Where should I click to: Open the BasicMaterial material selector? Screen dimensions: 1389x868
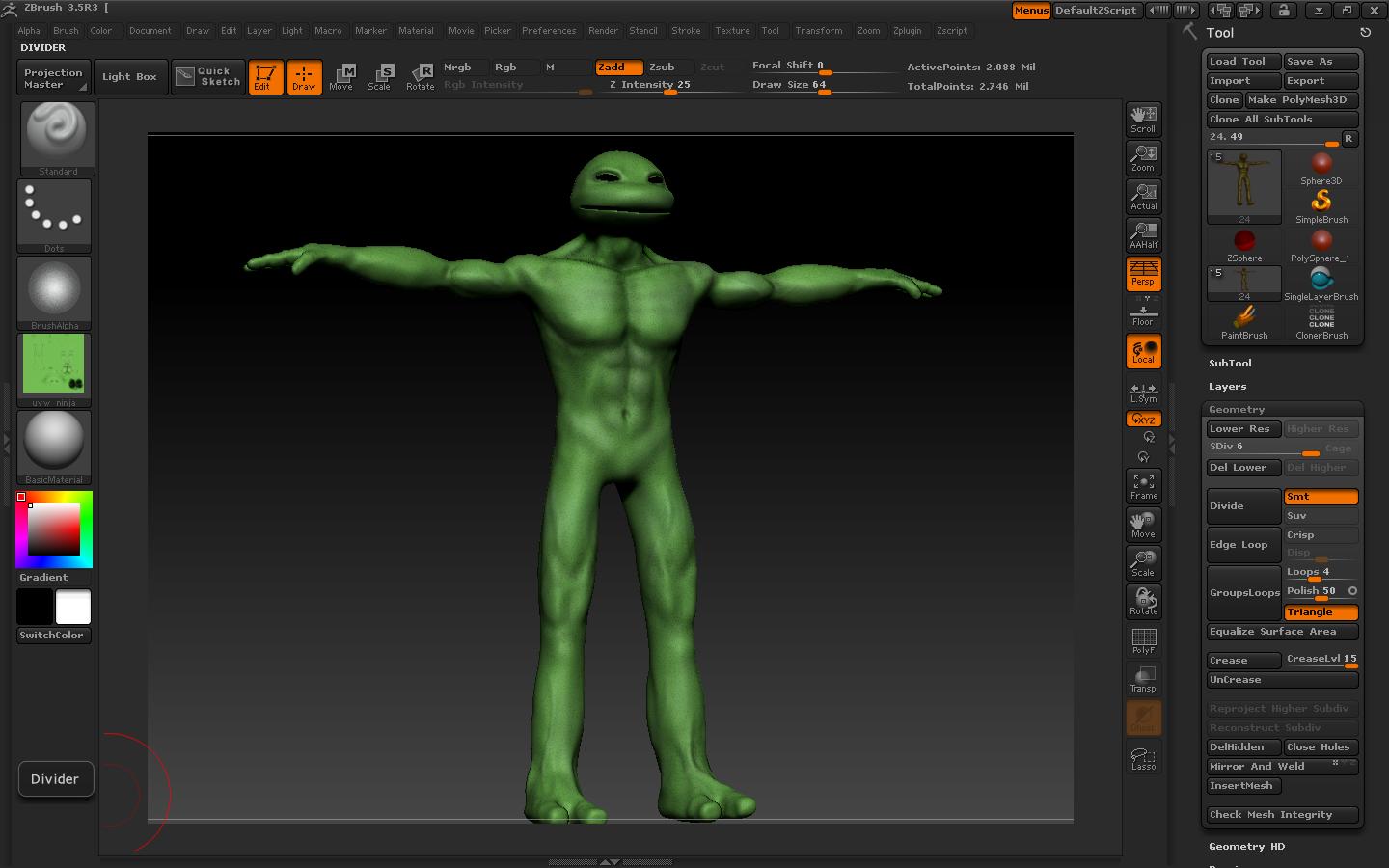point(54,448)
